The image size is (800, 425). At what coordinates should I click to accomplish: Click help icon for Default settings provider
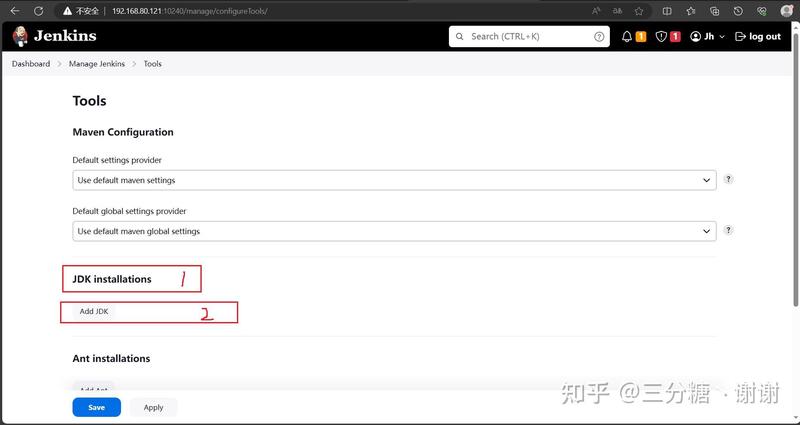click(x=729, y=179)
